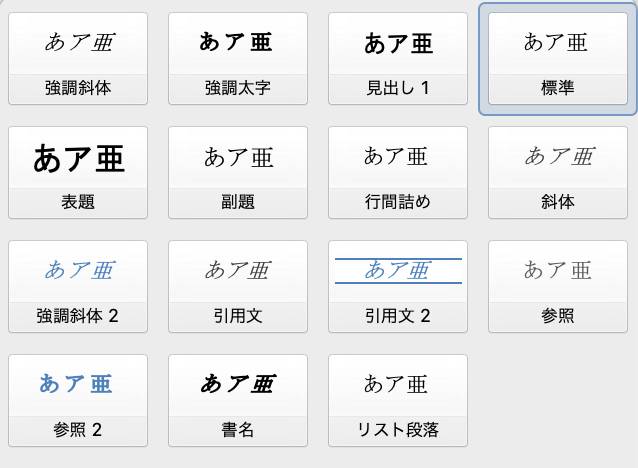The height and width of the screenshot is (468, 638).
Task: Apply the 表題 title style
Action: tap(78, 173)
